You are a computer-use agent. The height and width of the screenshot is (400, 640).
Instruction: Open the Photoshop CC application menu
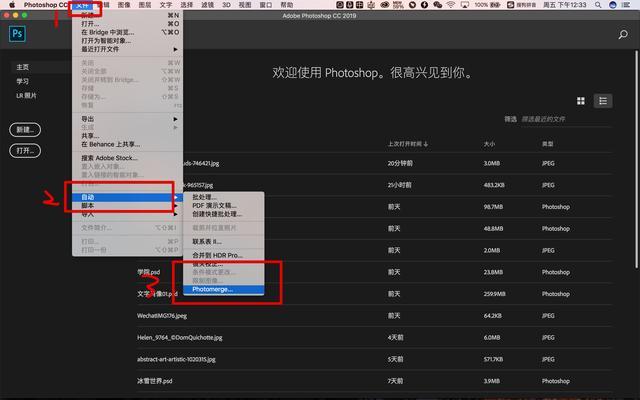(x=46, y=5)
